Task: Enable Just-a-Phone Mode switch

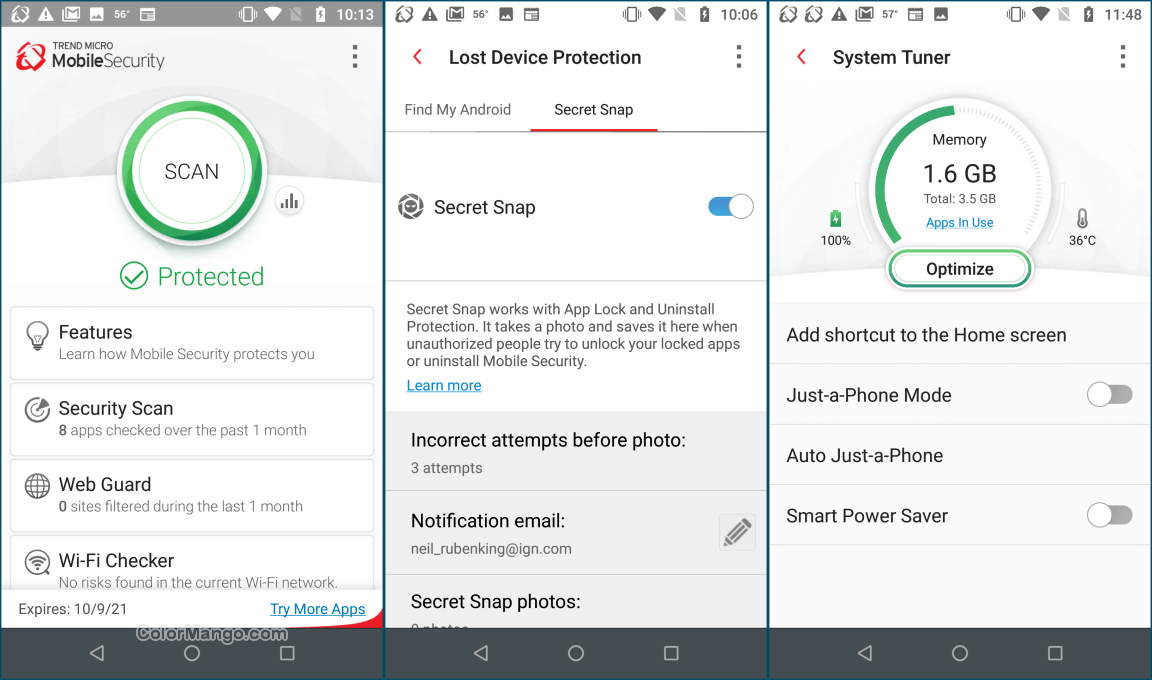Action: click(x=1109, y=395)
